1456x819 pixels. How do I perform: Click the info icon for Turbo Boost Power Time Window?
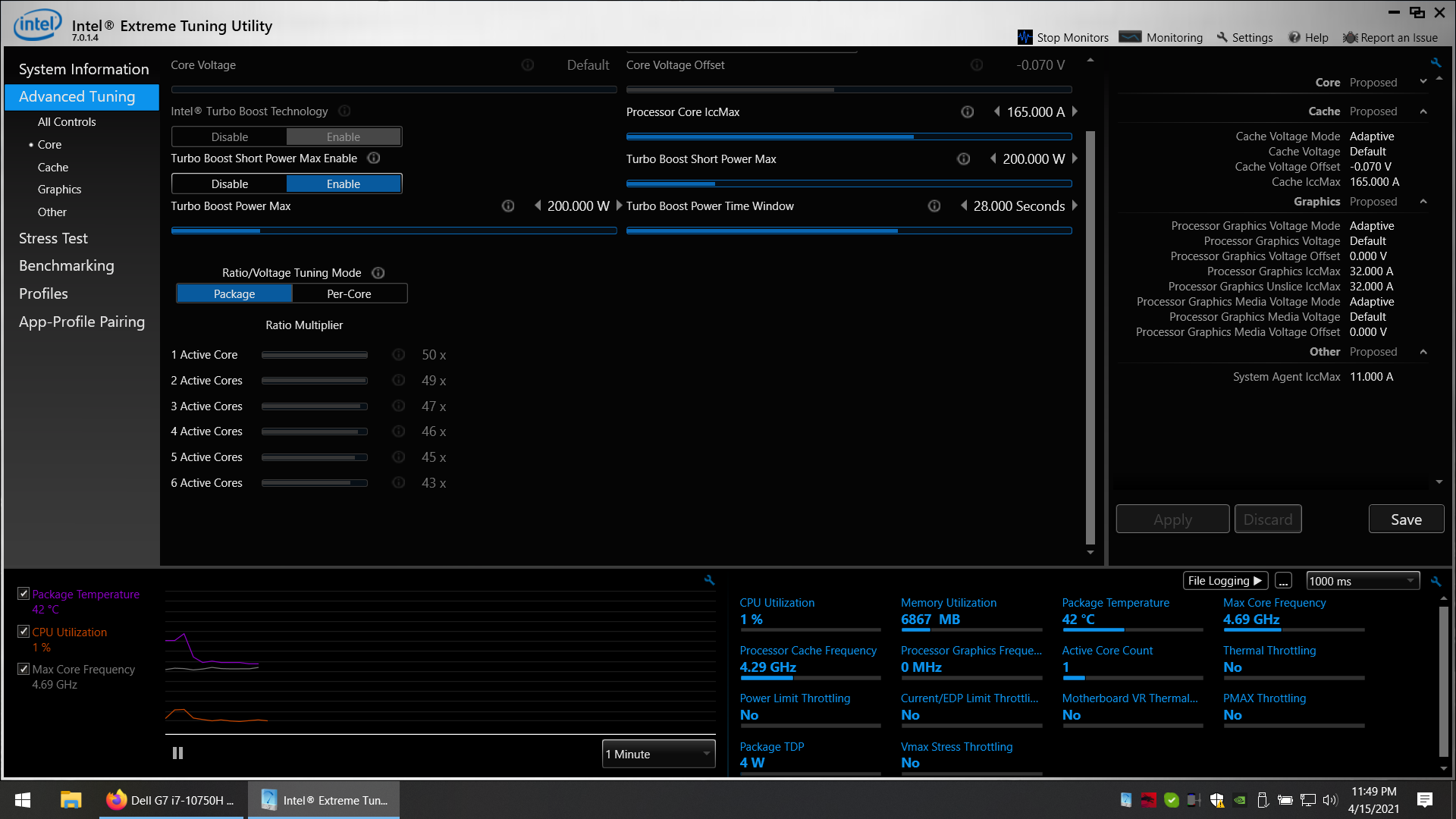[934, 206]
